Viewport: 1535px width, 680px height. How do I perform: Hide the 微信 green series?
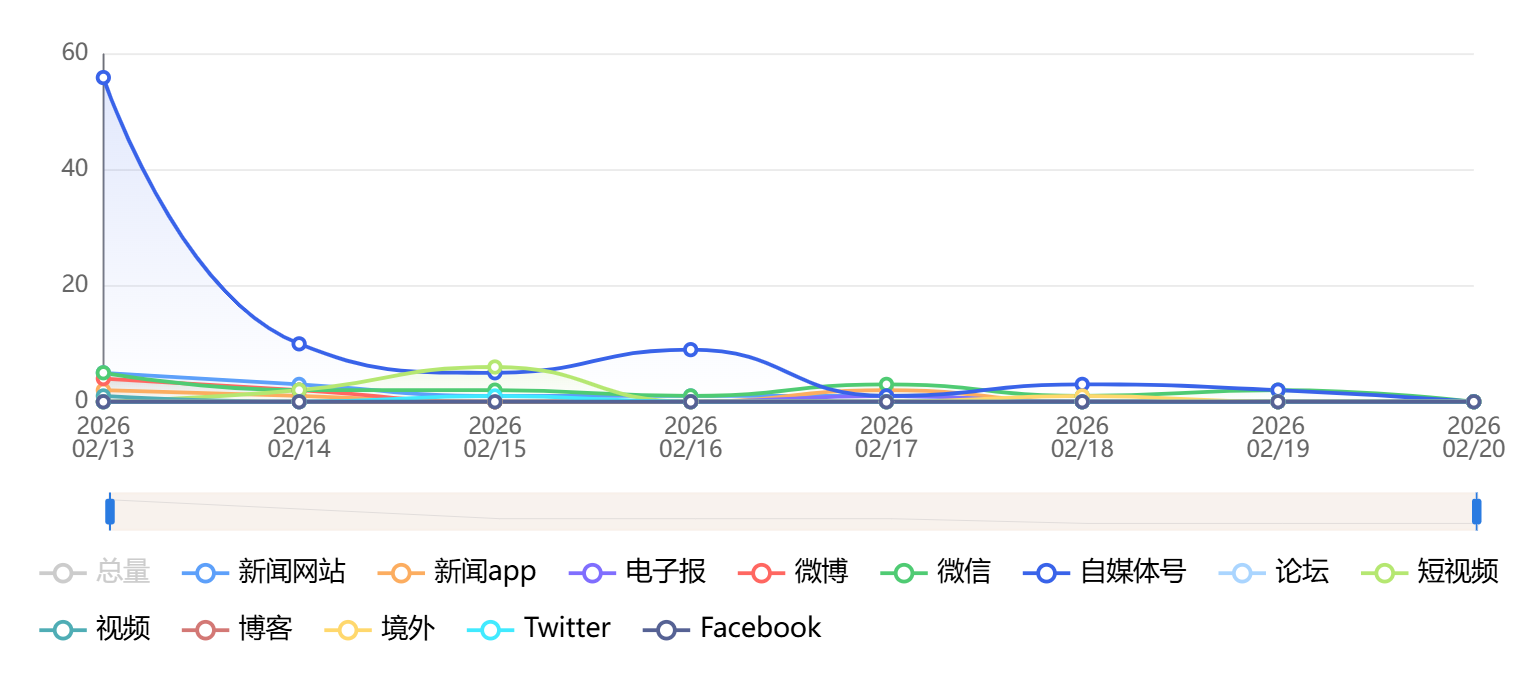[903, 573]
